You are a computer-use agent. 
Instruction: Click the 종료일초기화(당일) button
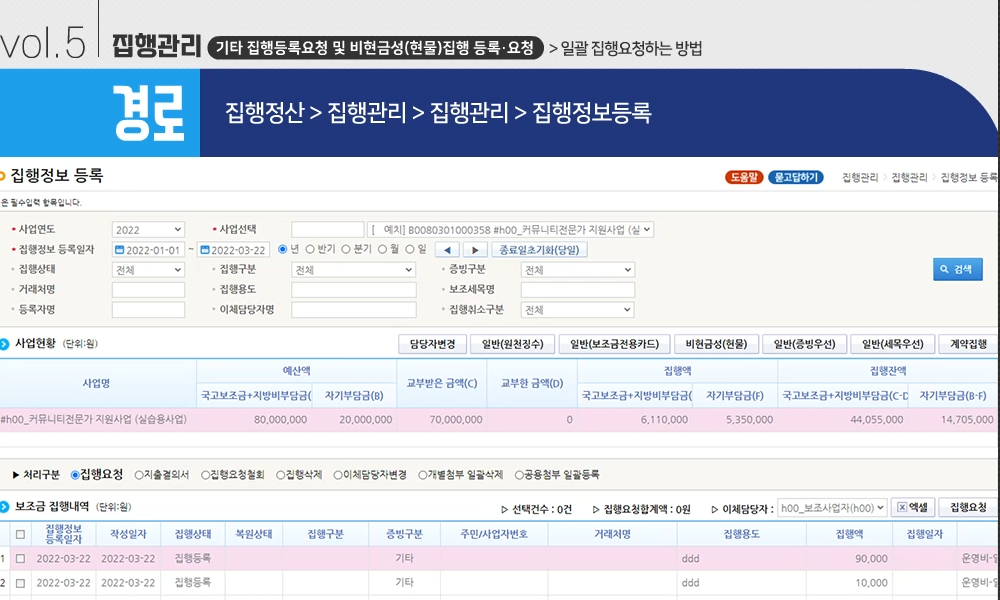tap(539, 250)
